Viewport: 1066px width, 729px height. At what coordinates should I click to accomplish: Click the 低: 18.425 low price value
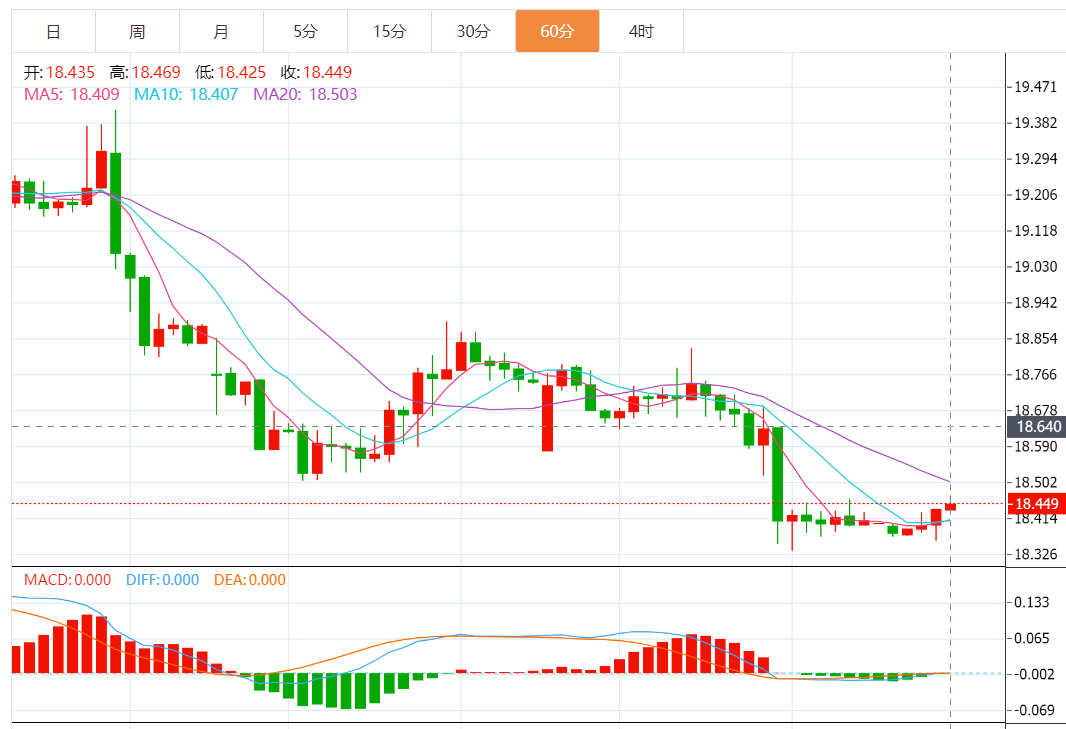click(230, 72)
